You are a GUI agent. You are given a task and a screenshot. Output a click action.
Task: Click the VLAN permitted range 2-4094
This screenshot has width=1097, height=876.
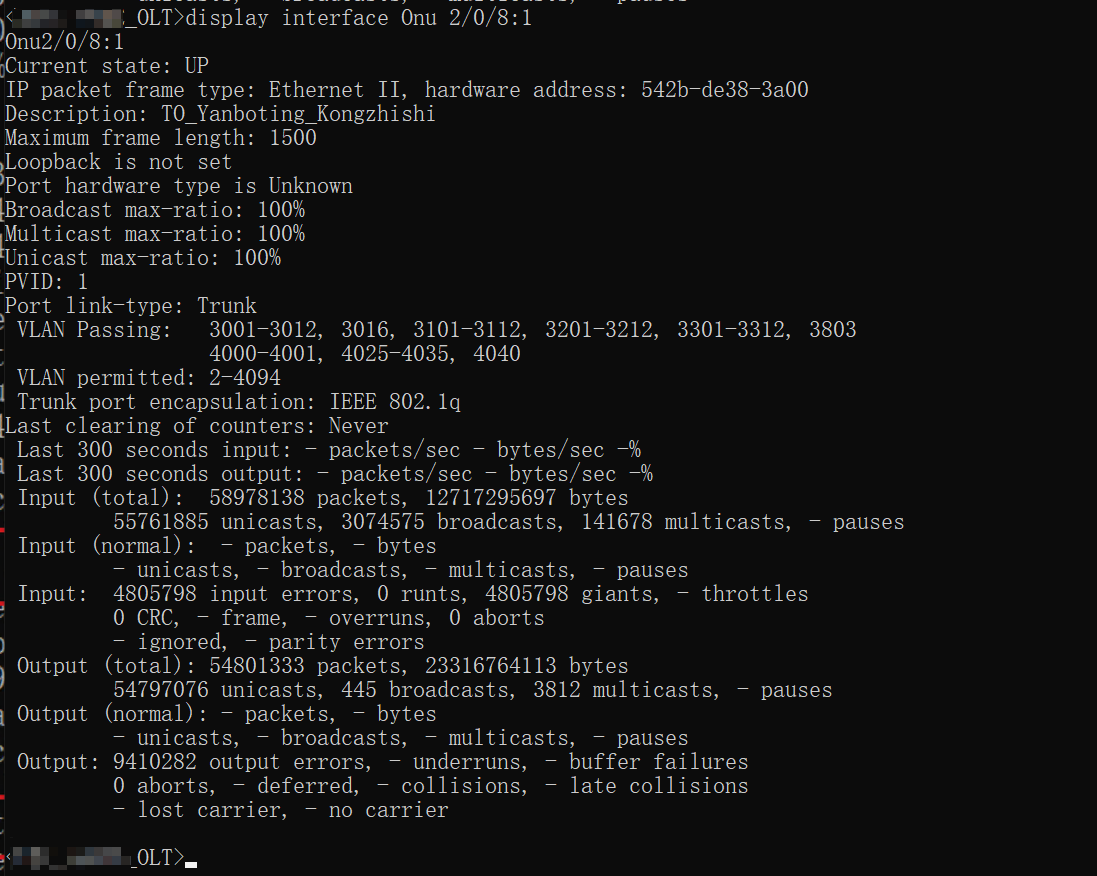tap(245, 378)
